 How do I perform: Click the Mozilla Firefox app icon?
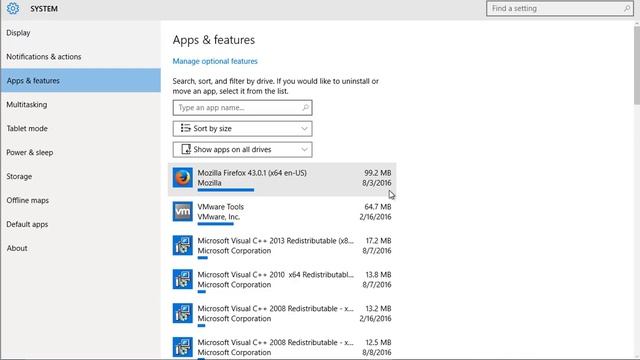tap(182, 178)
